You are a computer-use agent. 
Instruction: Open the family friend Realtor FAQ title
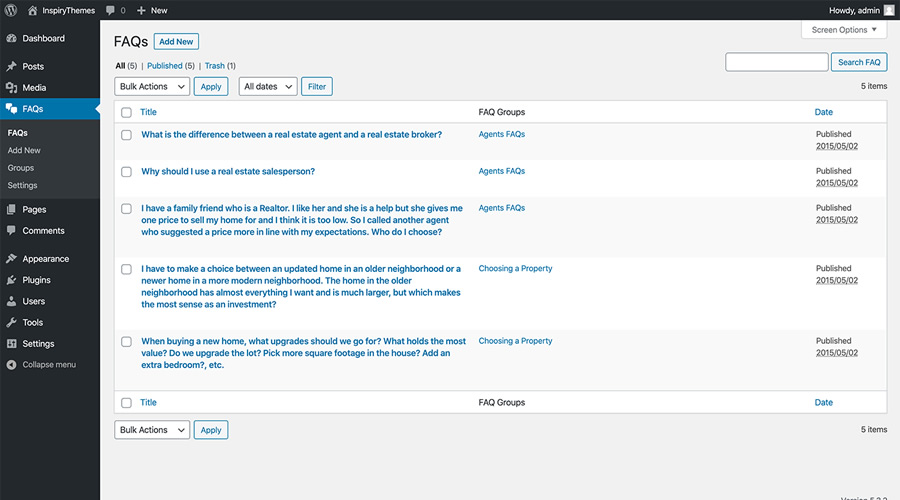click(302, 220)
